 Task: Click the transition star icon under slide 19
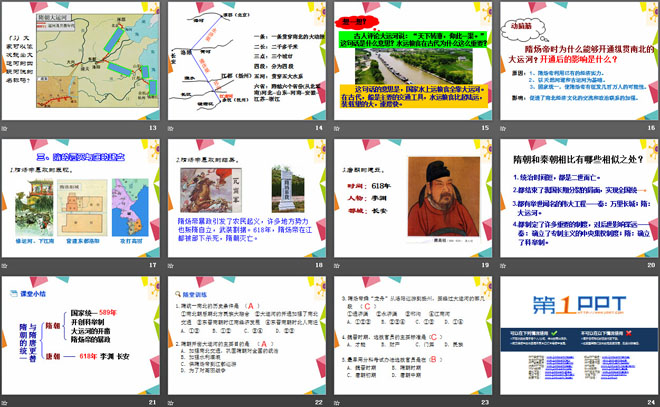337,266
